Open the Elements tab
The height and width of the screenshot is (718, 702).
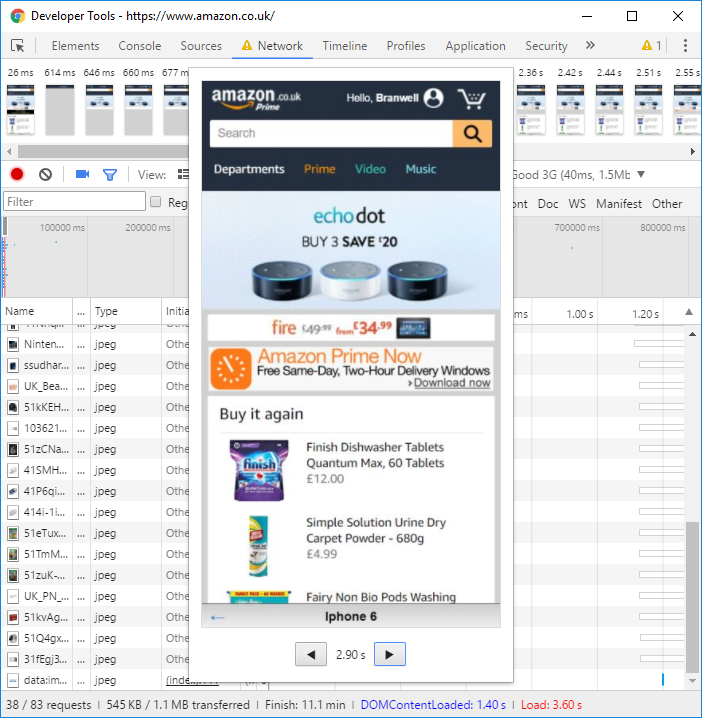75,46
